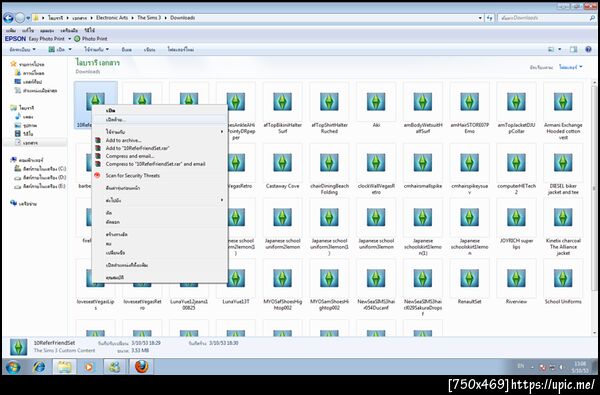Click the Photo Print button label
Viewport: 600px width, 395px height.
tap(95, 39)
